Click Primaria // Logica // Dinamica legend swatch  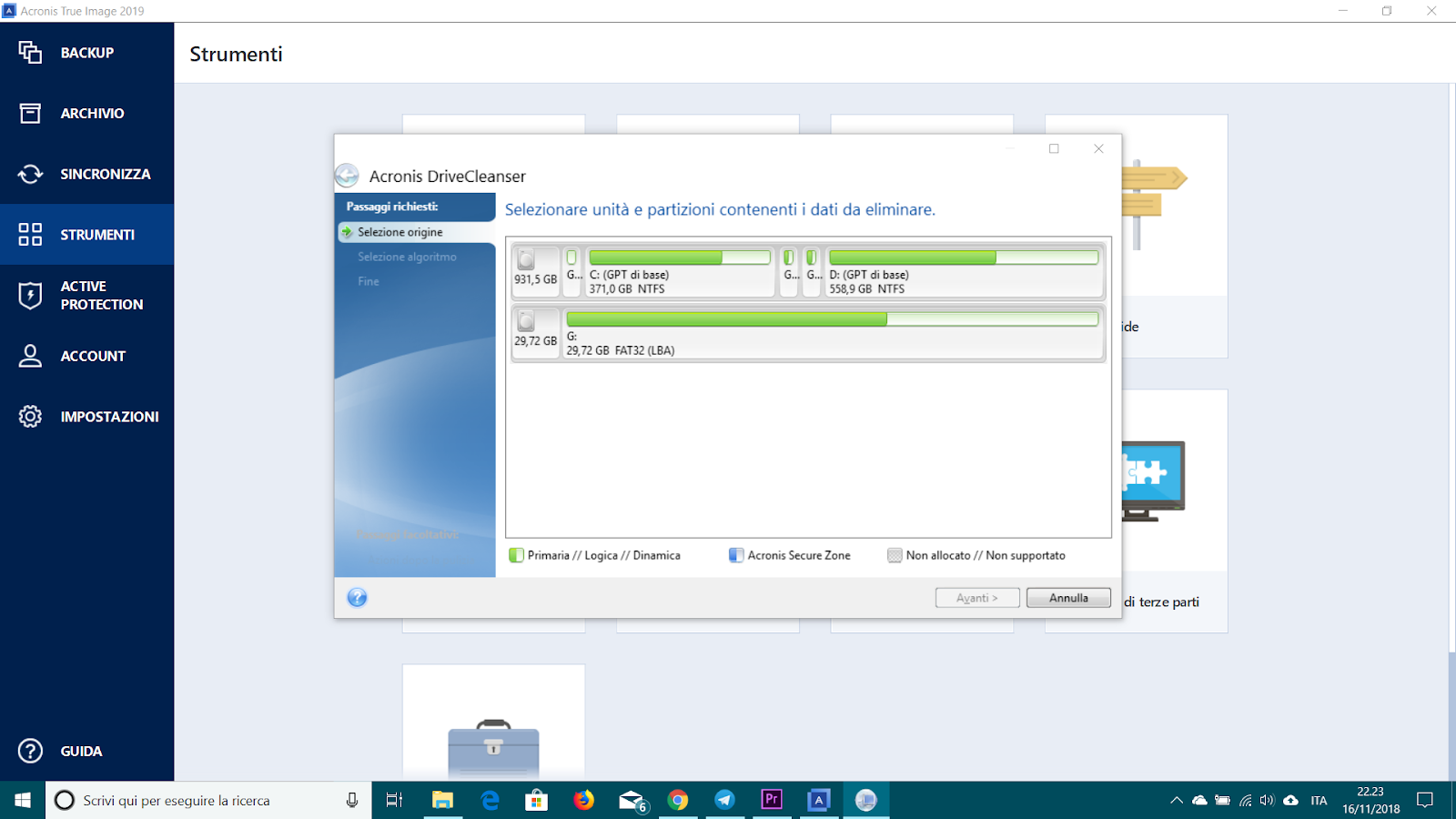[516, 555]
